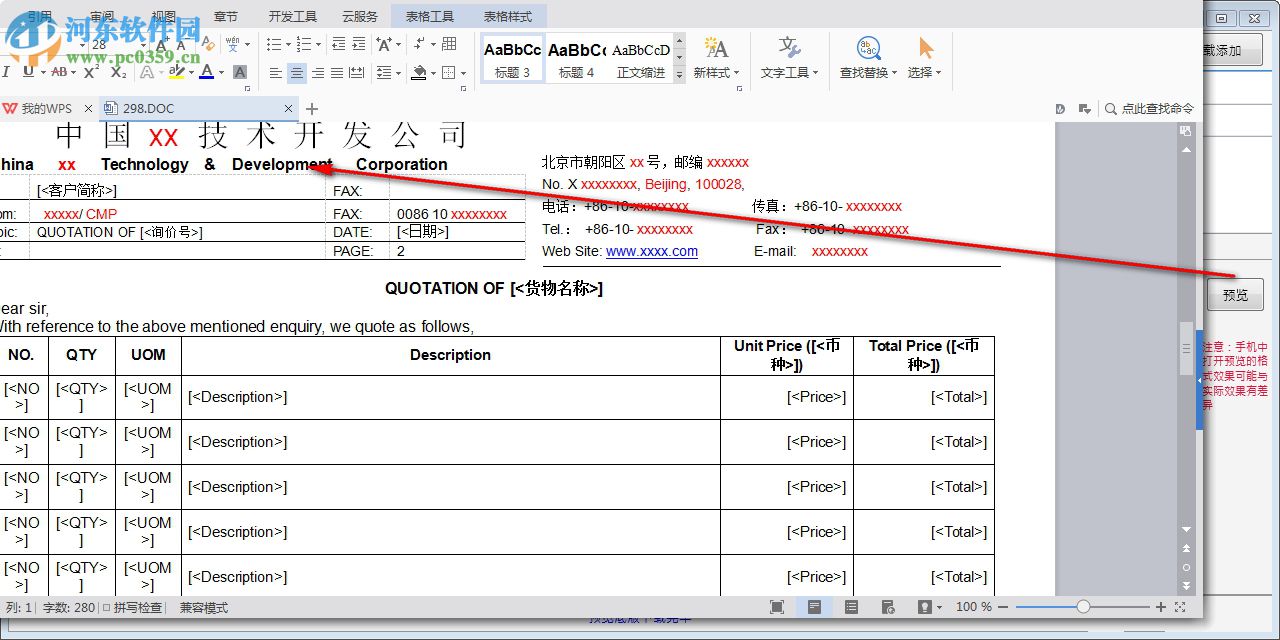Toggle justify alignment

(337, 73)
